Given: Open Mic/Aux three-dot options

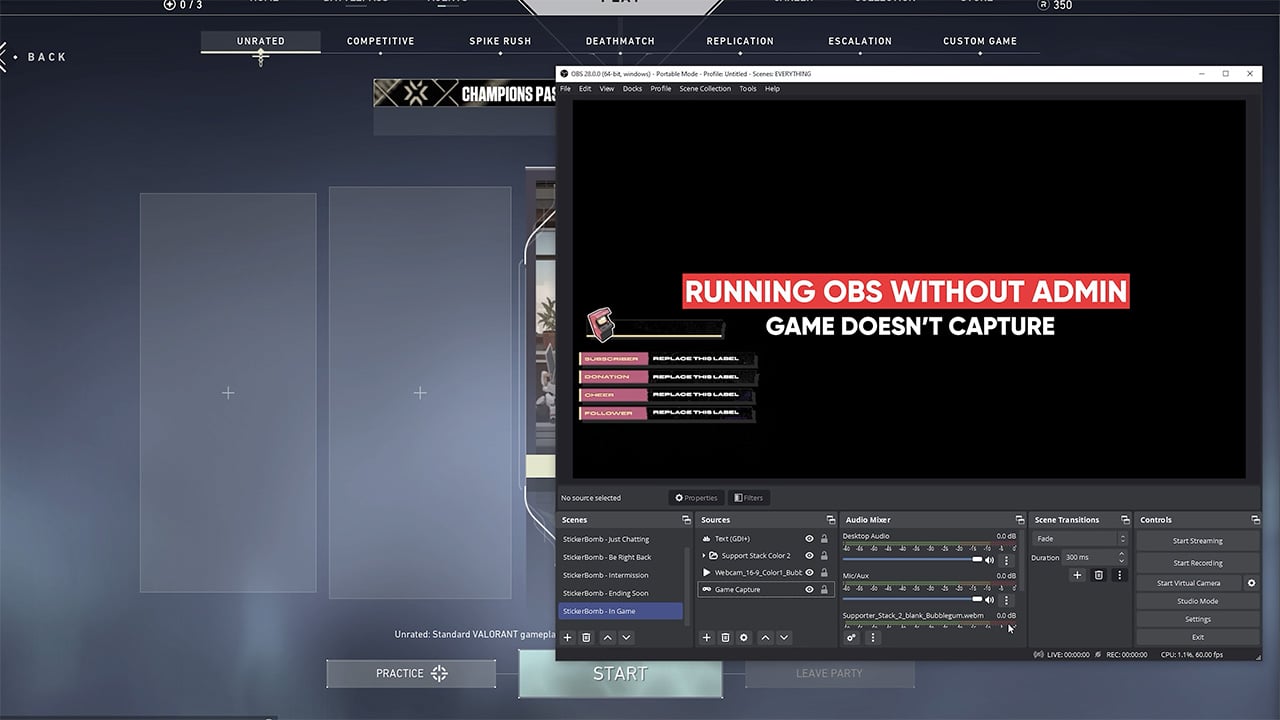Looking at the screenshot, I should [x=1006, y=600].
